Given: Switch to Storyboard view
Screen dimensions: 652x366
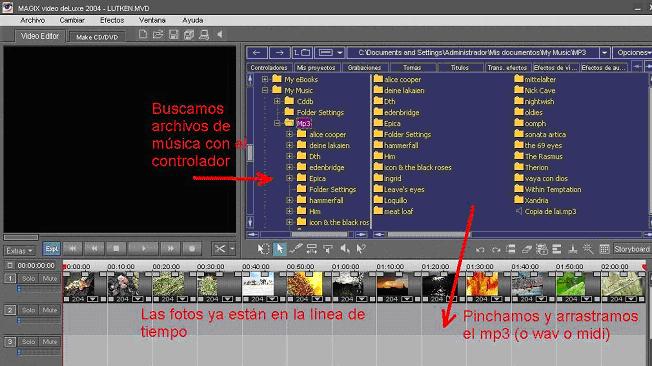Looking at the screenshot, I should pyautogui.click(x=632, y=249).
